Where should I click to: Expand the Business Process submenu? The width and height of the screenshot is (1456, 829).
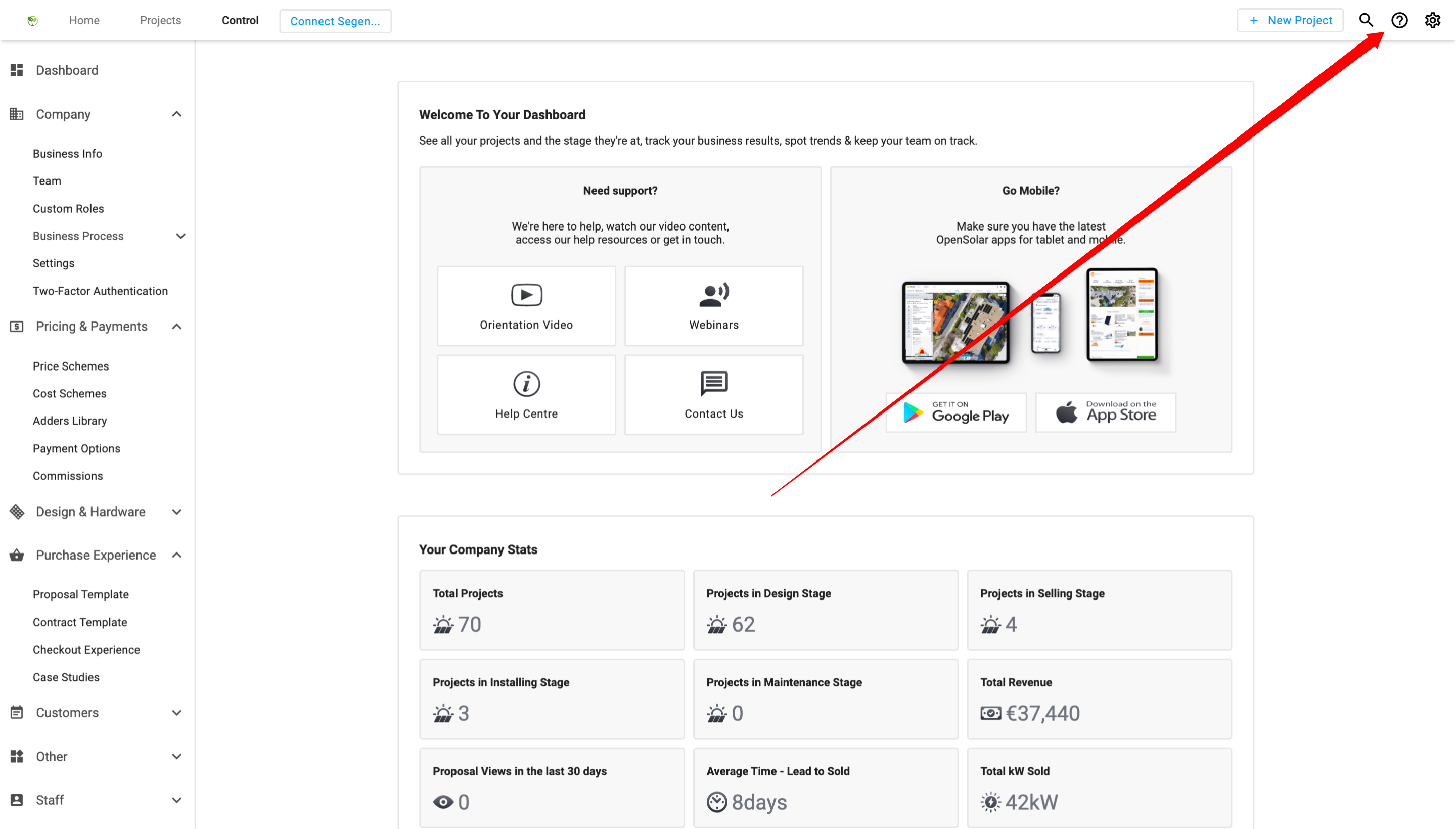[180, 236]
